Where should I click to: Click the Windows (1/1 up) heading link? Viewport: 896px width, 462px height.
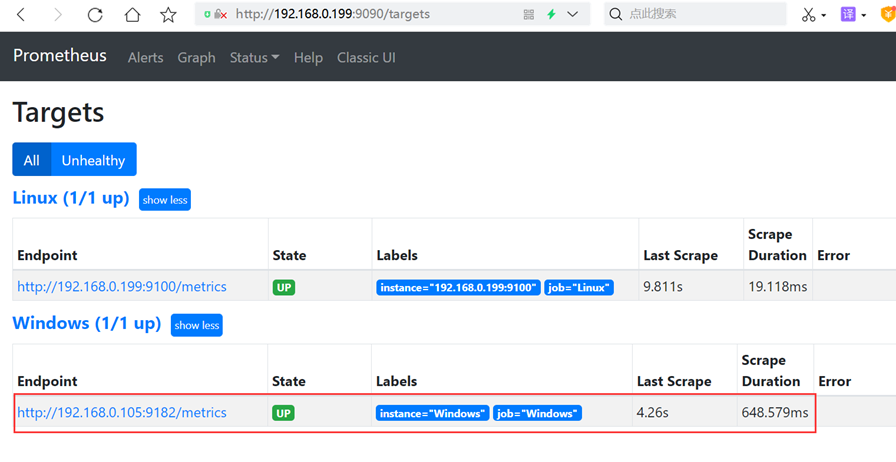point(87,324)
